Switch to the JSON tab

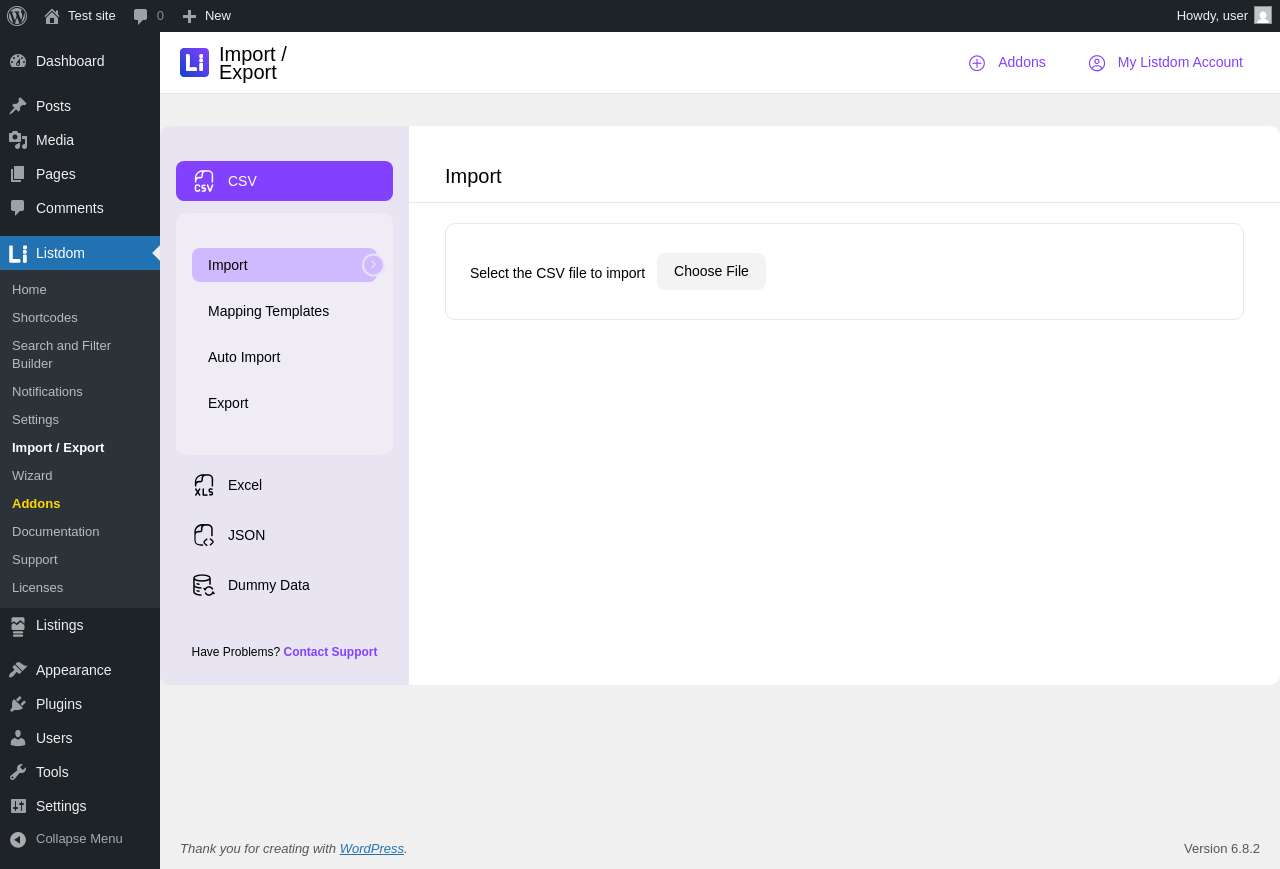[284, 535]
